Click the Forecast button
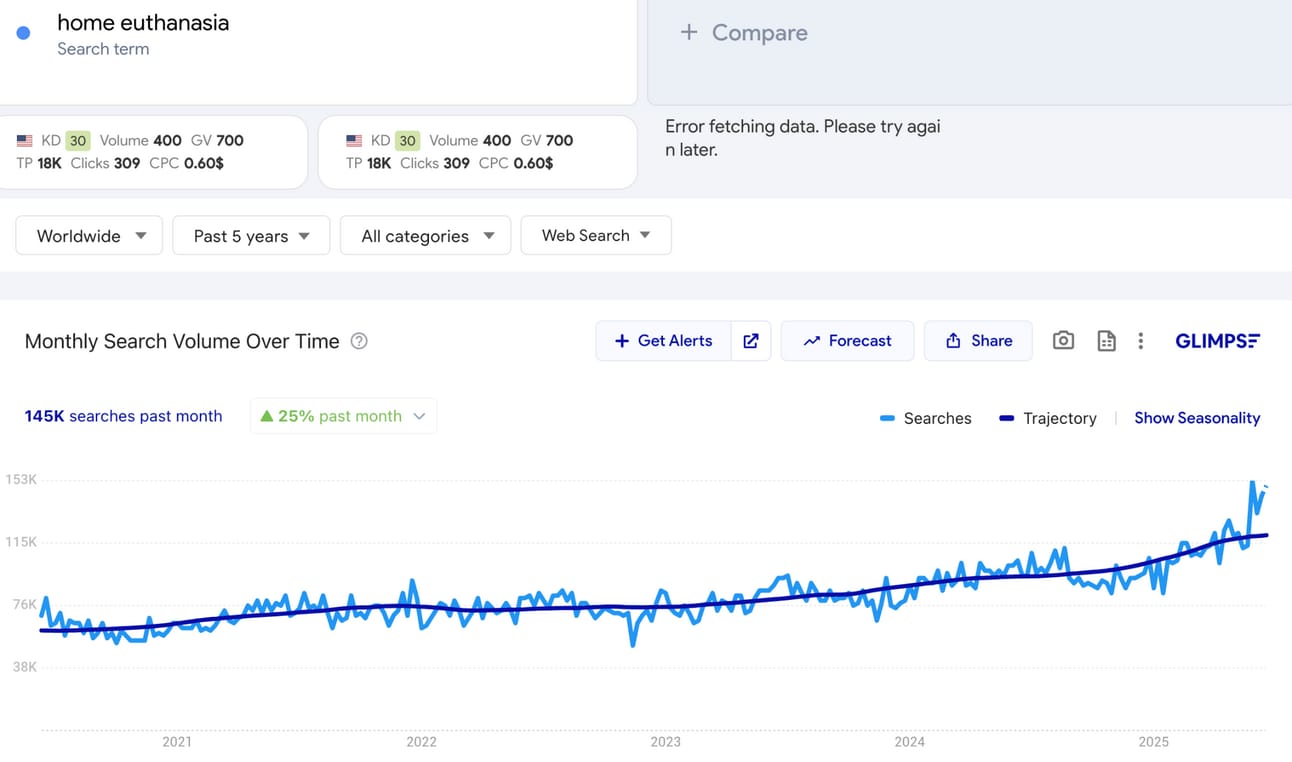 pos(847,341)
